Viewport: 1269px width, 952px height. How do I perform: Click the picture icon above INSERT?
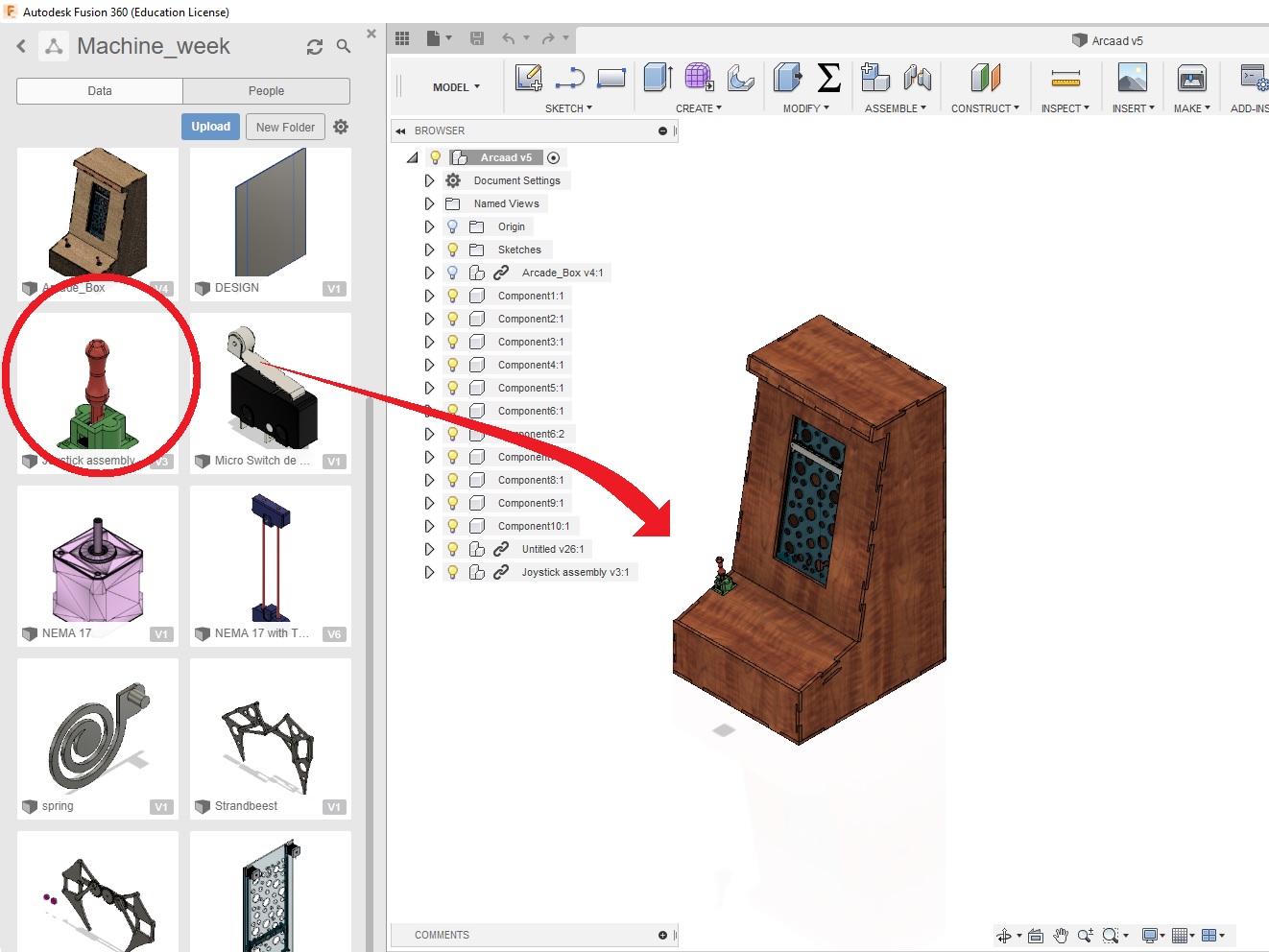tap(1133, 78)
